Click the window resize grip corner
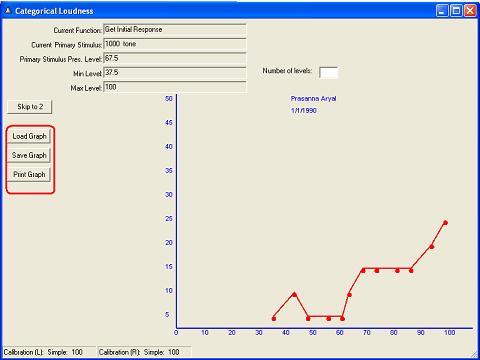 point(474,354)
